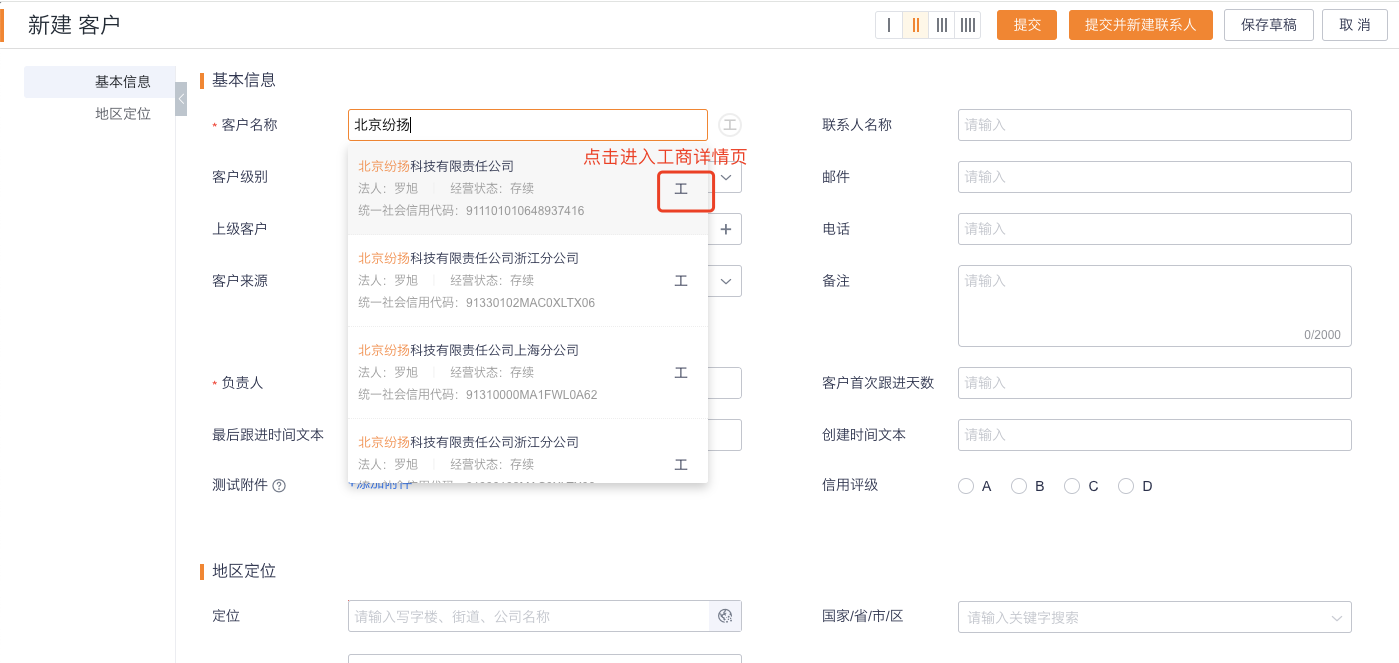Click the help icon next to 测试附件
1399x663 pixels.
(x=279, y=486)
